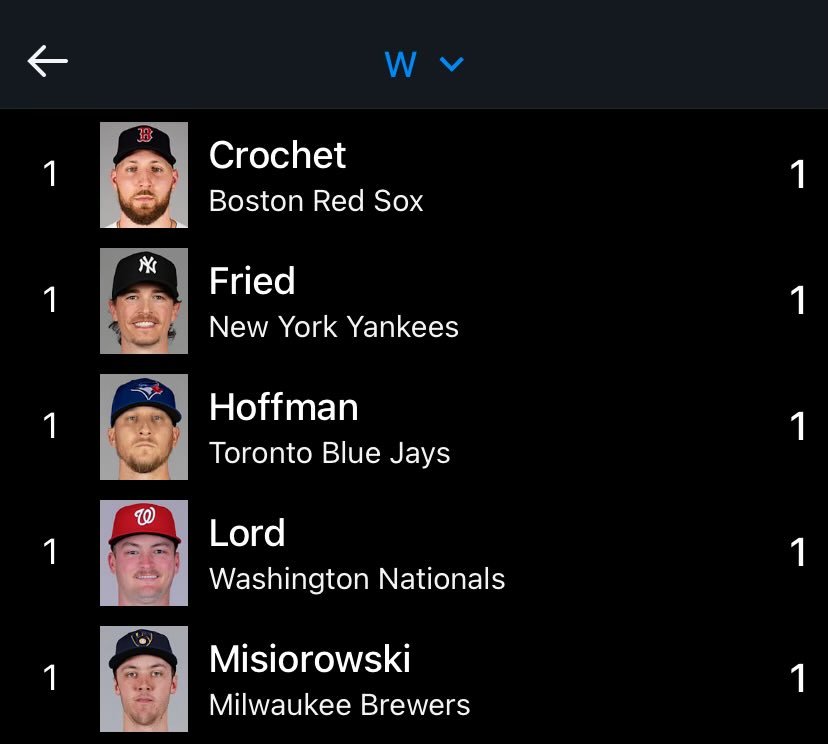Select Misiorowski player name
This screenshot has width=828, height=744.
tap(309, 659)
